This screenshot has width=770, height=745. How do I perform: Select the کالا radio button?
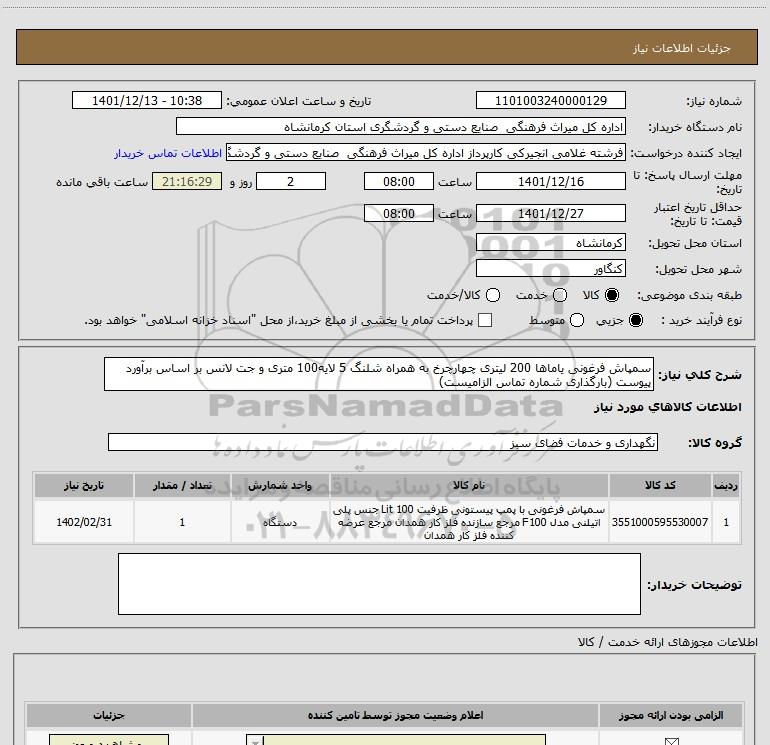tap(612, 295)
